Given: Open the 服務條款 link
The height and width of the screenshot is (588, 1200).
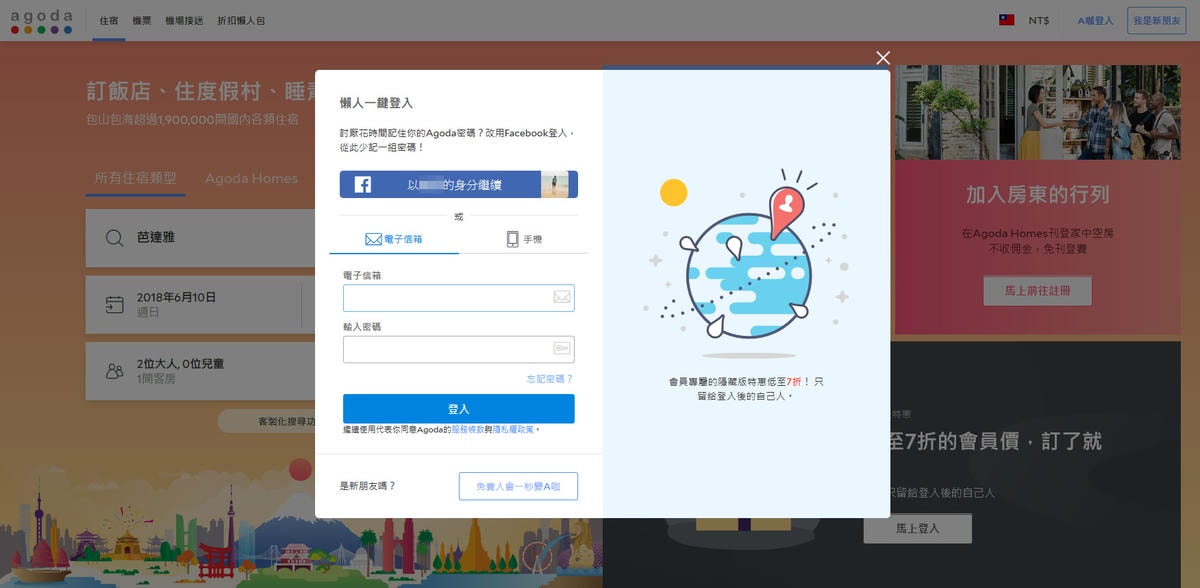Looking at the screenshot, I should coord(468,429).
